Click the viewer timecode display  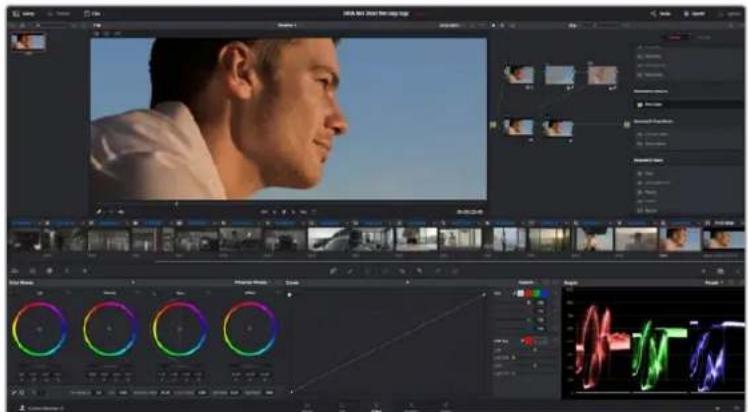(469, 212)
